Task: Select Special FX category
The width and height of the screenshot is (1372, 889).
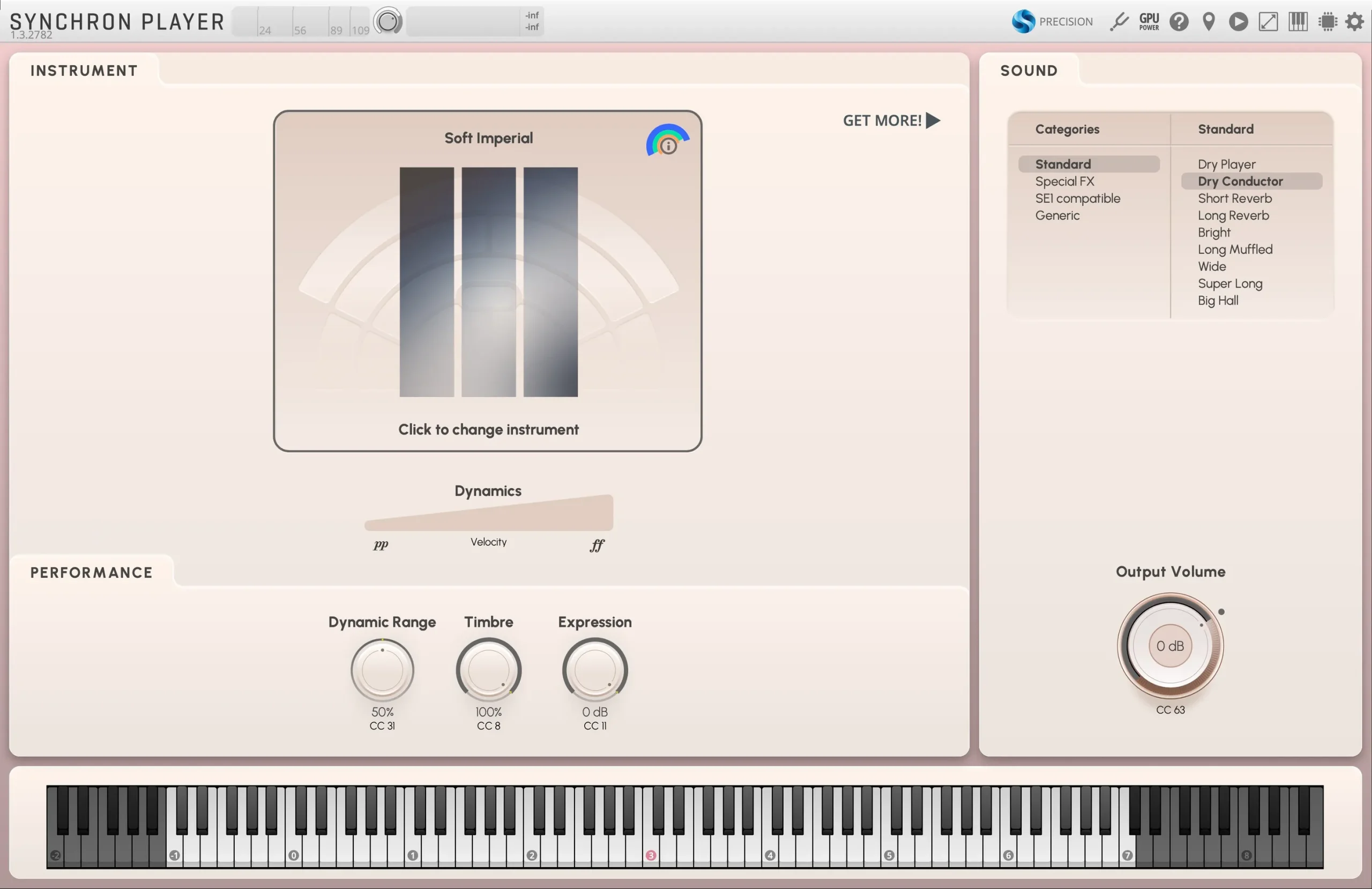Action: 1064,182
